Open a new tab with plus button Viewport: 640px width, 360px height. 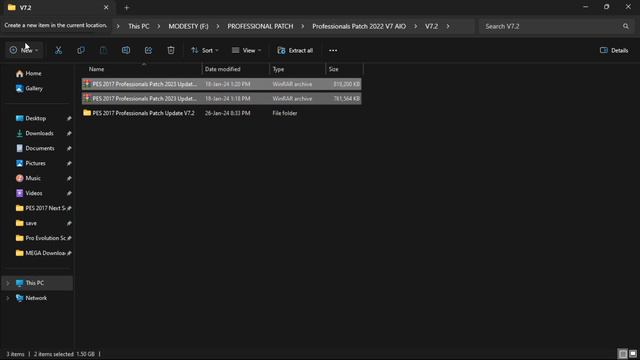(x=127, y=7)
